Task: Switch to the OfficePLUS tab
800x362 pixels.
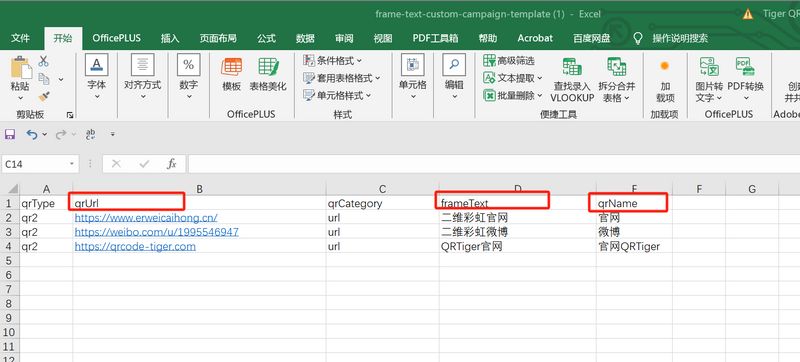Action: [x=116, y=38]
